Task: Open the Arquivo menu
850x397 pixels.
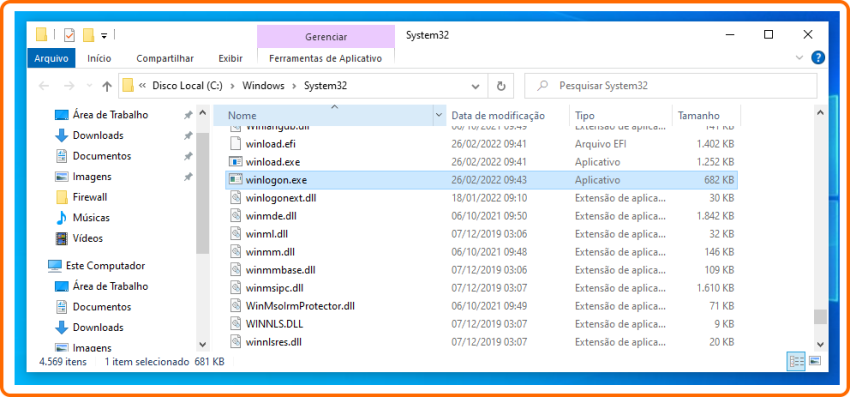Action: pos(51,58)
